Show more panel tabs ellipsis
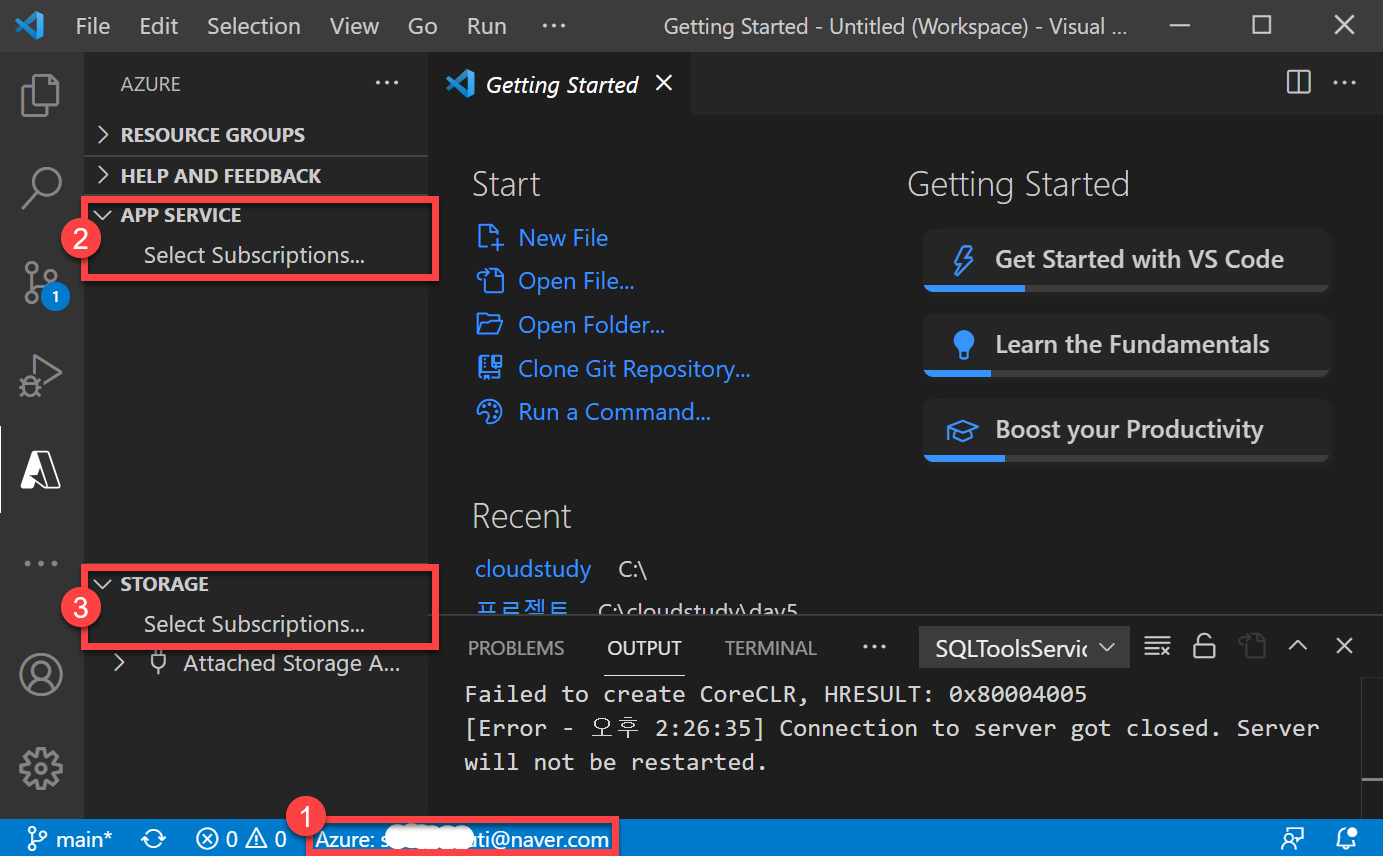 point(874,647)
